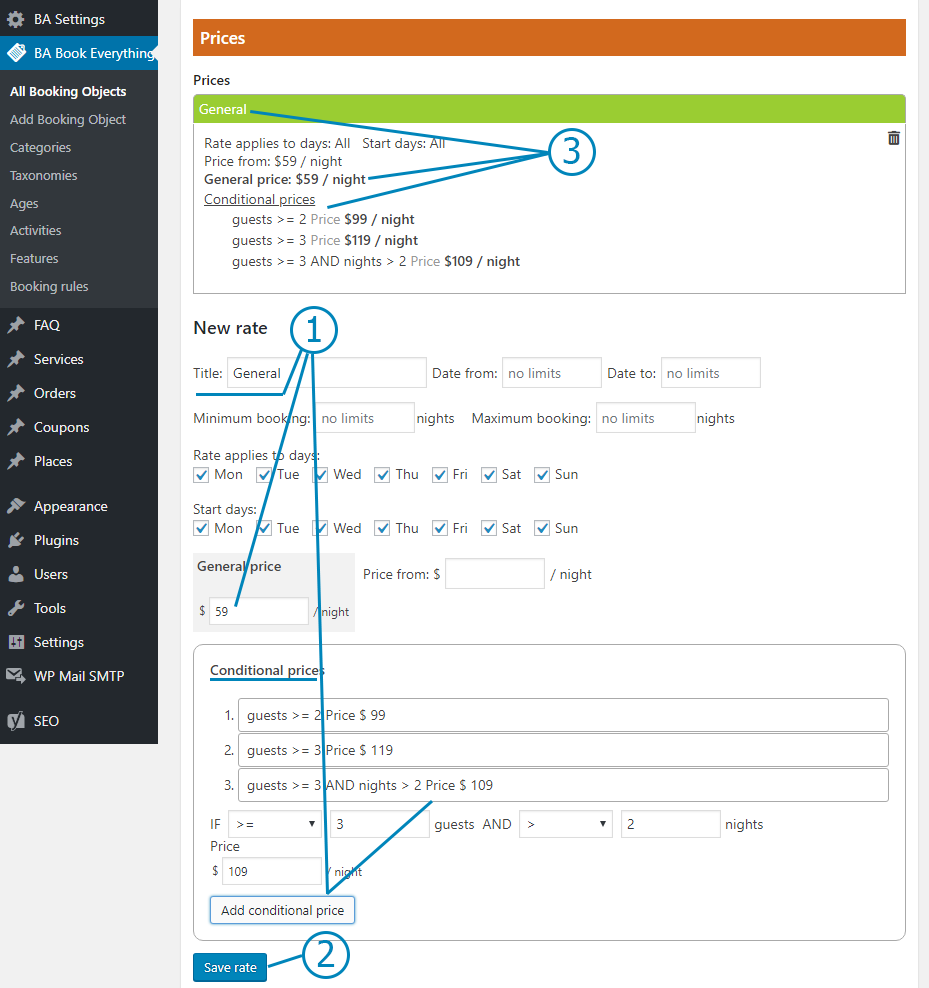Click the BA Book Everything tag icon
929x988 pixels.
point(16,53)
